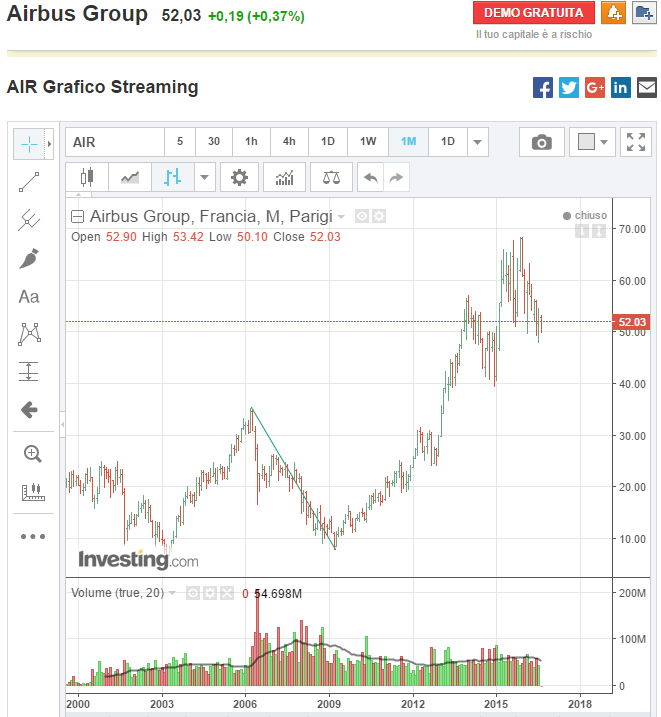Image resolution: width=661 pixels, height=717 pixels.
Task: Open chart settings gear
Action: tap(239, 177)
